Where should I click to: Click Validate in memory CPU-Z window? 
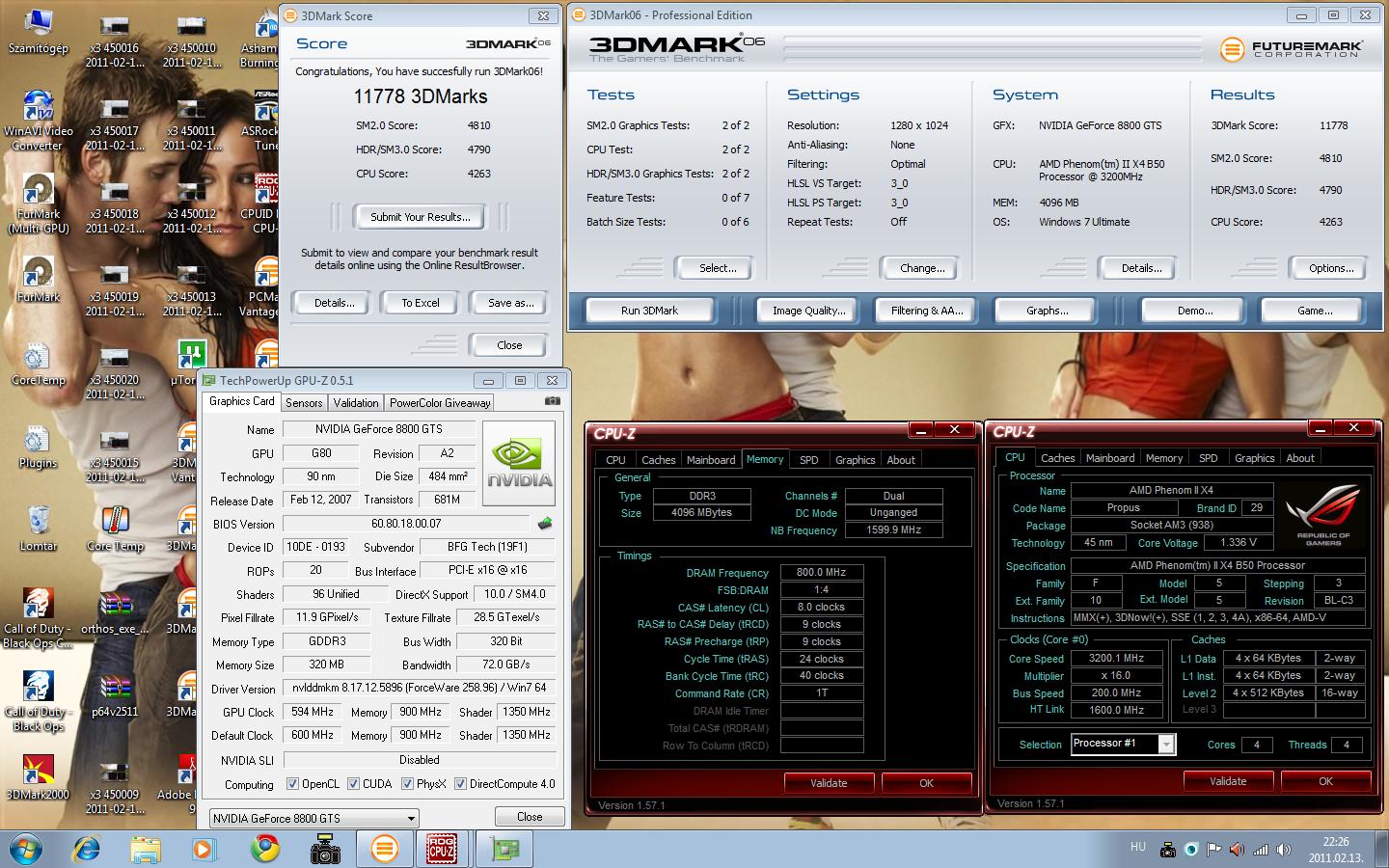coord(829,783)
